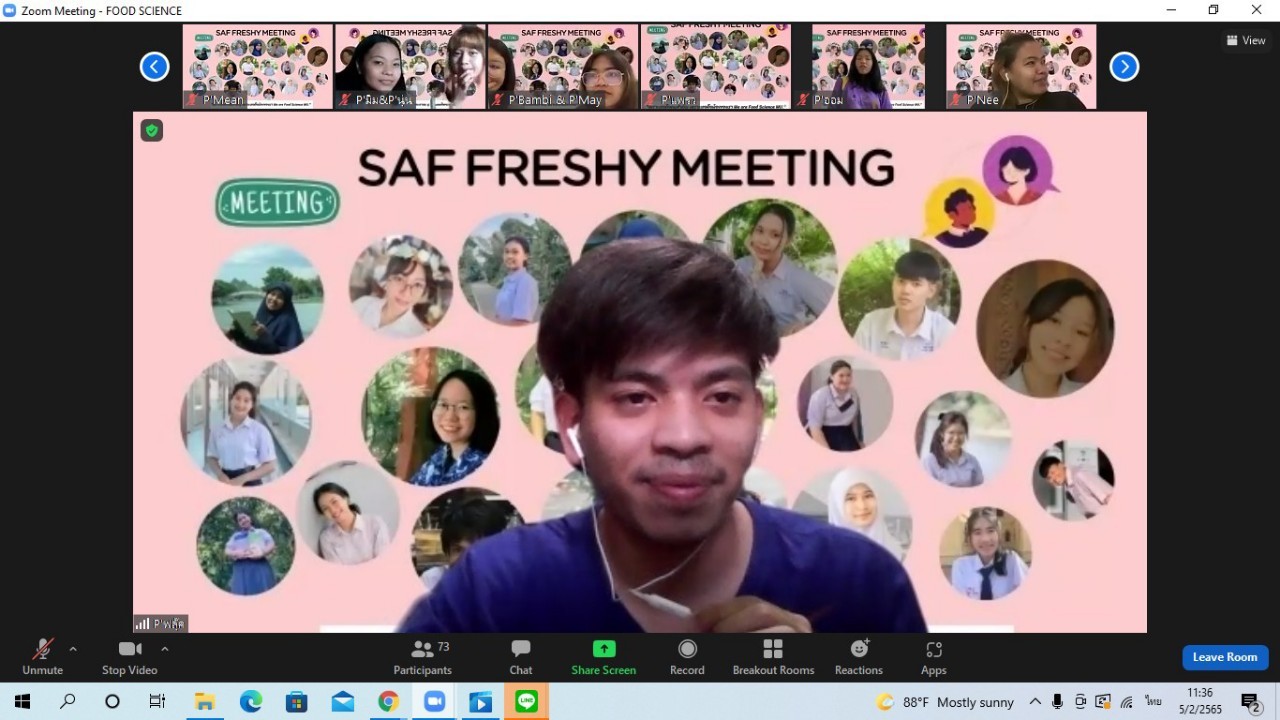1280x720 pixels.
Task: Show hidden system tray icons
Action: (x=1035, y=702)
